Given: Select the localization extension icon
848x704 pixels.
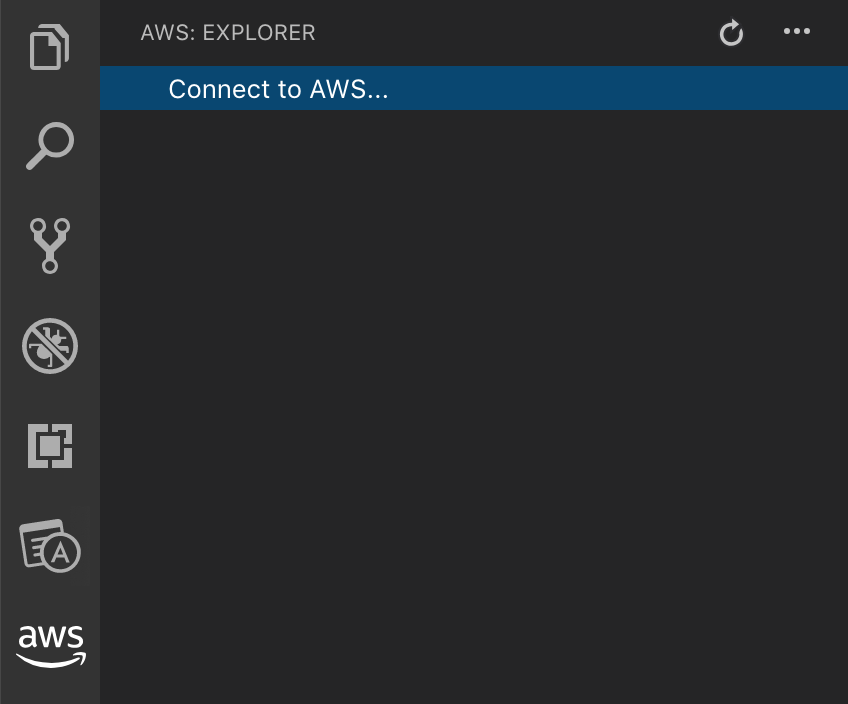Looking at the screenshot, I should [50, 546].
